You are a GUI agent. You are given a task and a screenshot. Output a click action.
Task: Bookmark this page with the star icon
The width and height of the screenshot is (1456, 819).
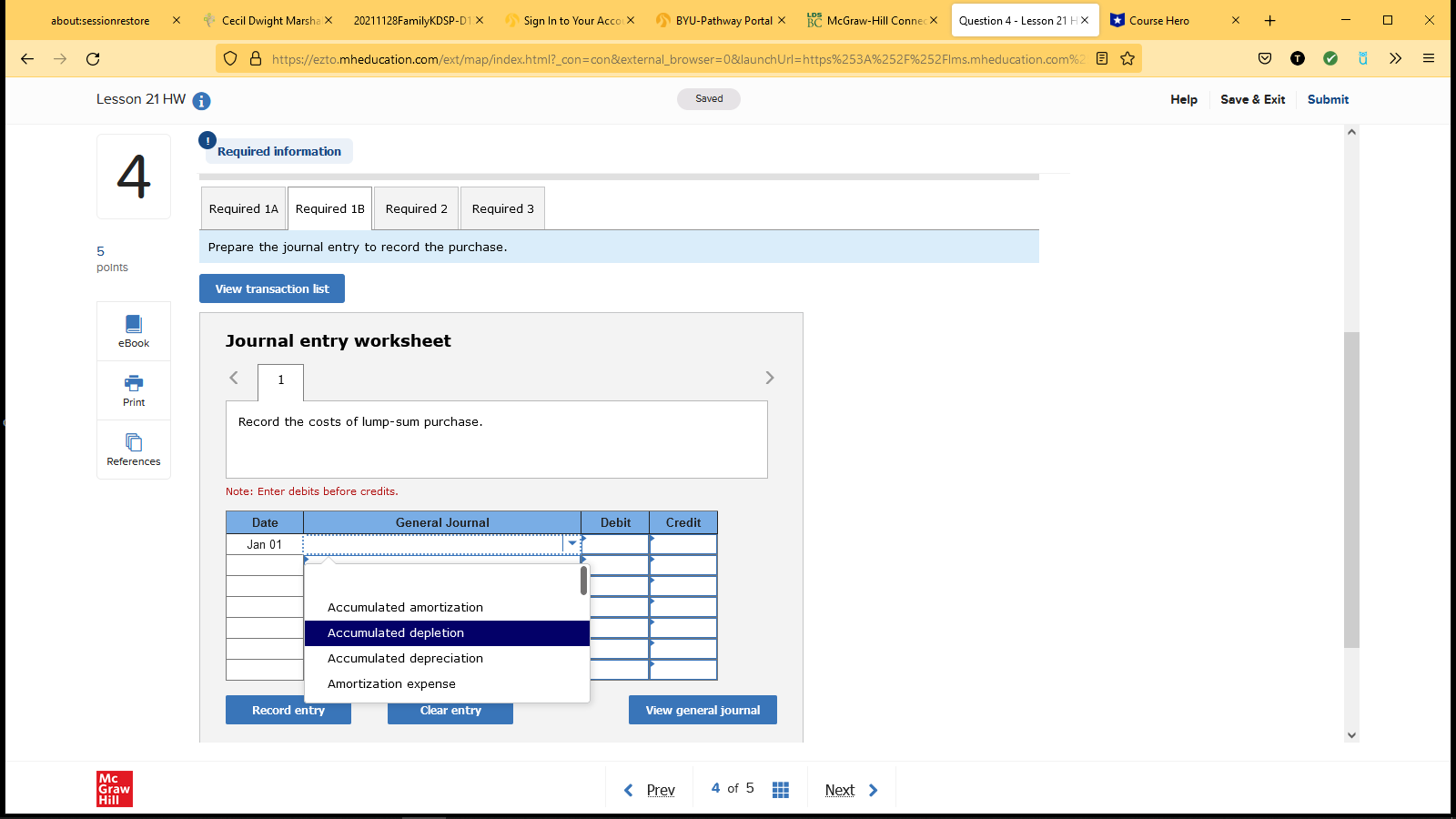1127,59
